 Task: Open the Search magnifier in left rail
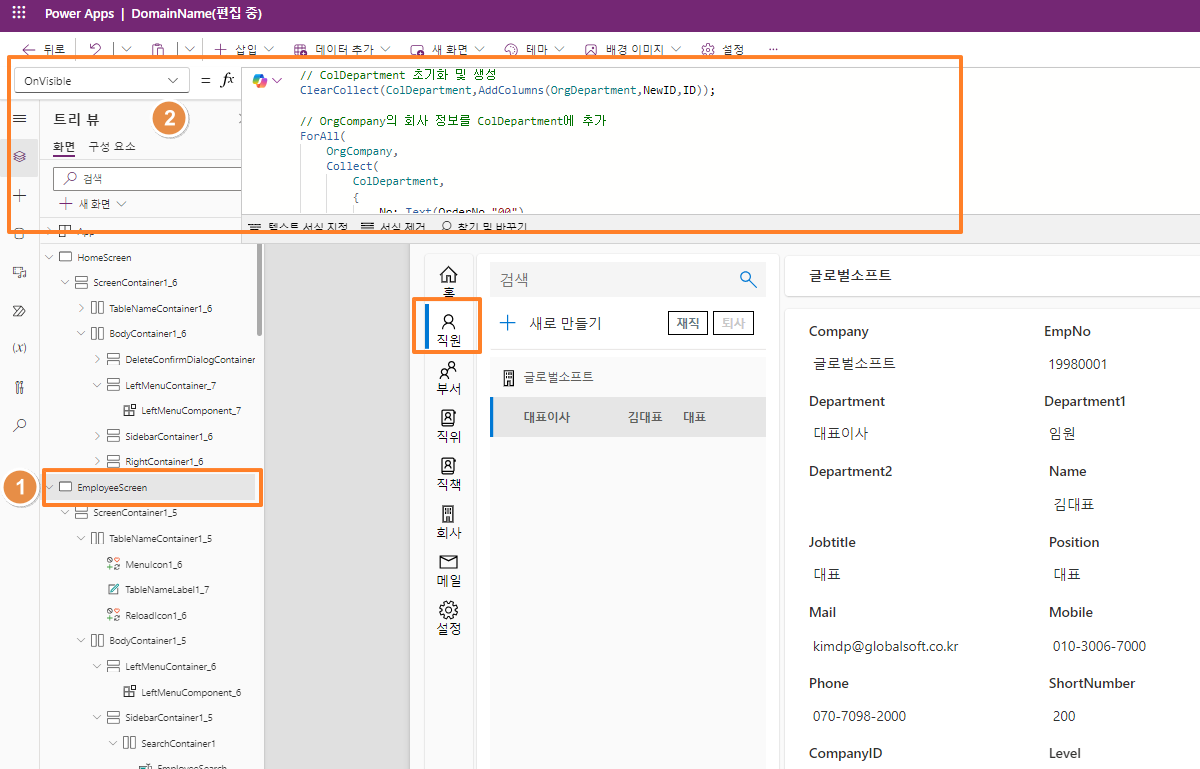pos(19,425)
